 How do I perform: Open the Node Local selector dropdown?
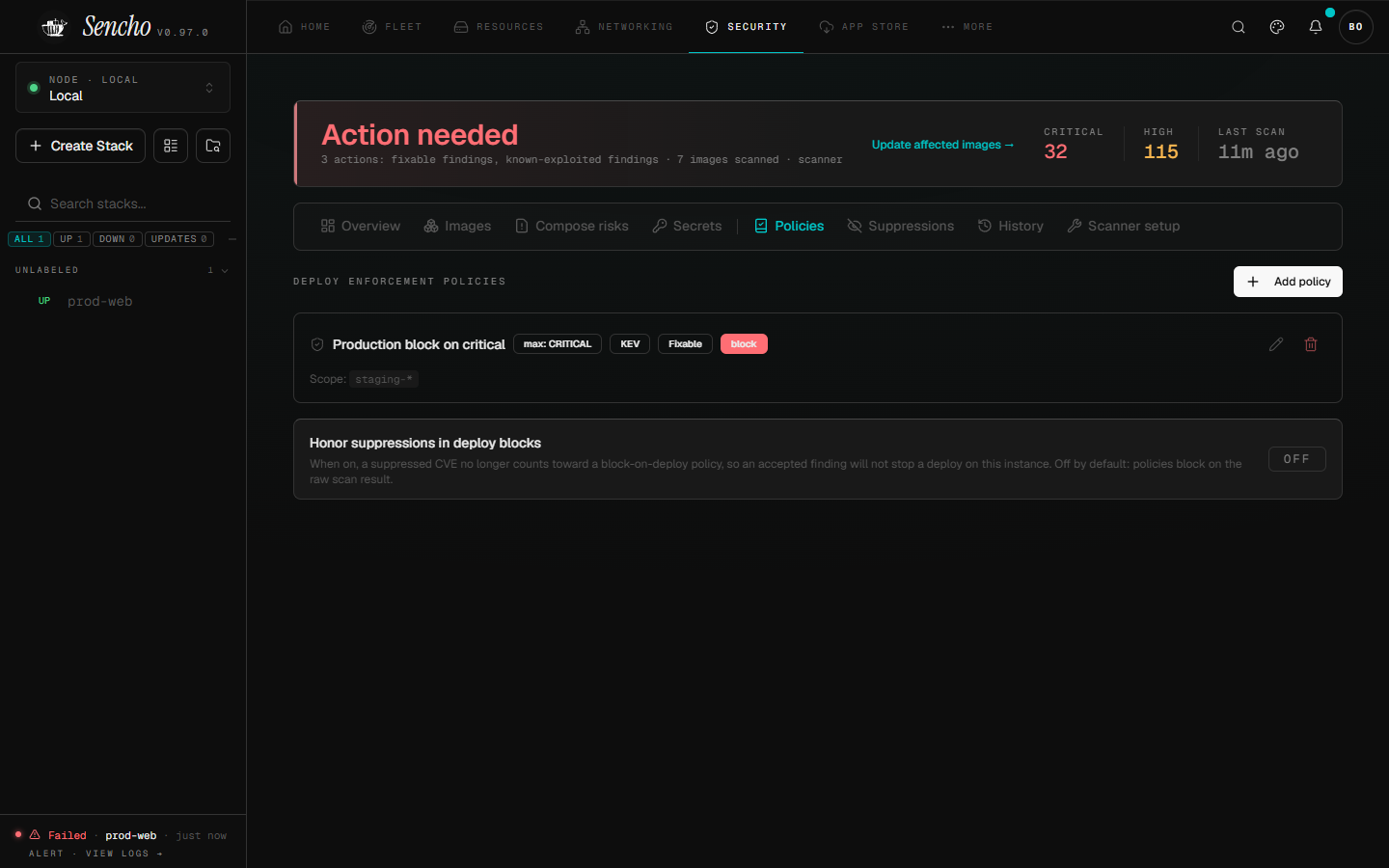123,88
